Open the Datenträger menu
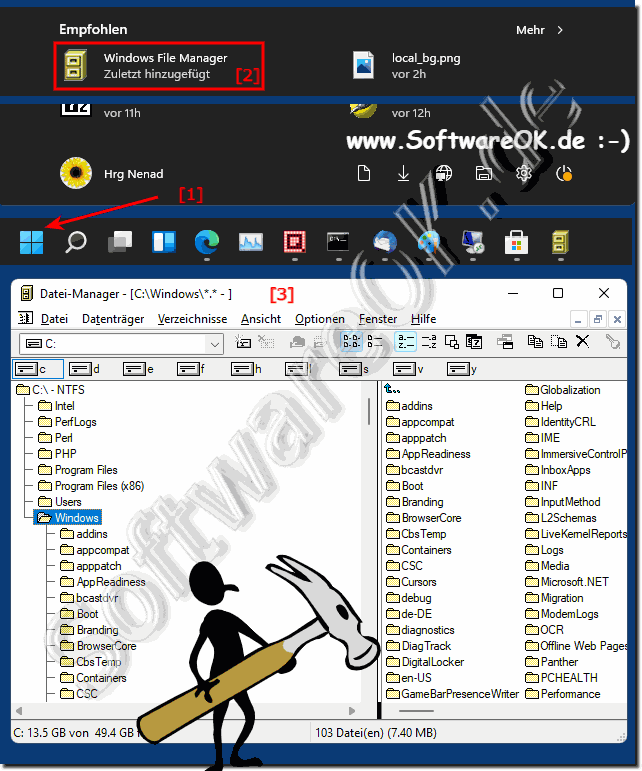The height and width of the screenshot is (771, 642). click(113, 319)
